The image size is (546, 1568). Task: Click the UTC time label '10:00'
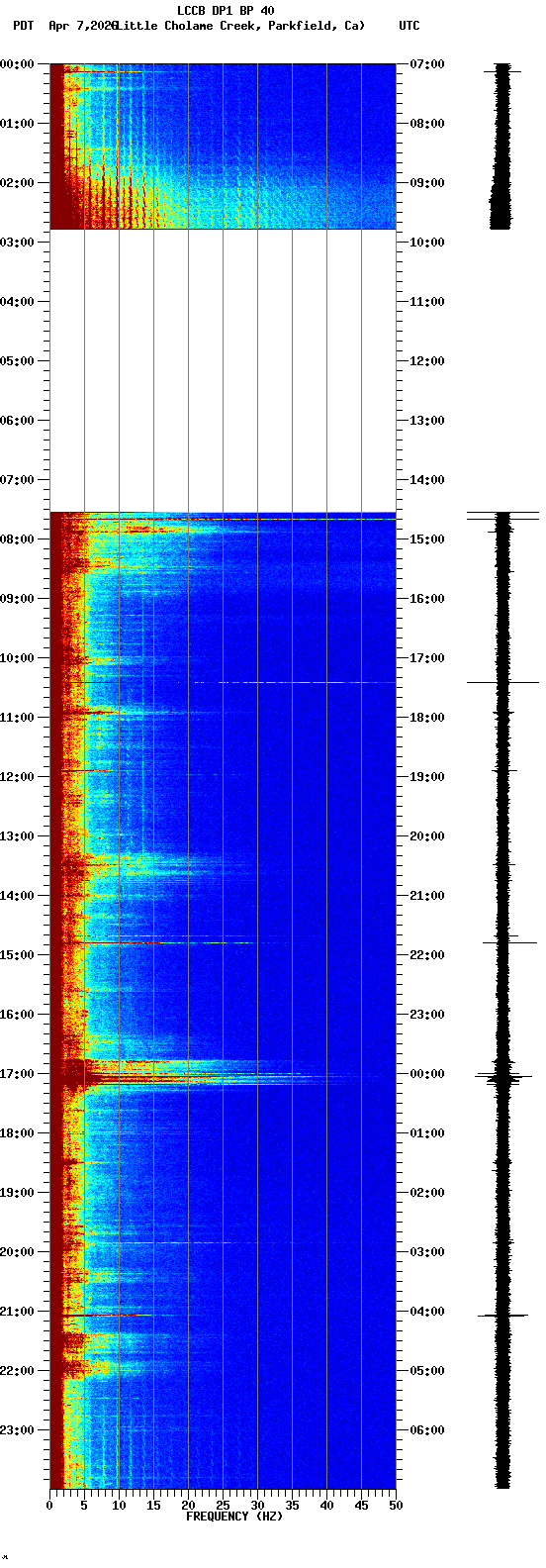pyautogui.click(x=427, y=242)
